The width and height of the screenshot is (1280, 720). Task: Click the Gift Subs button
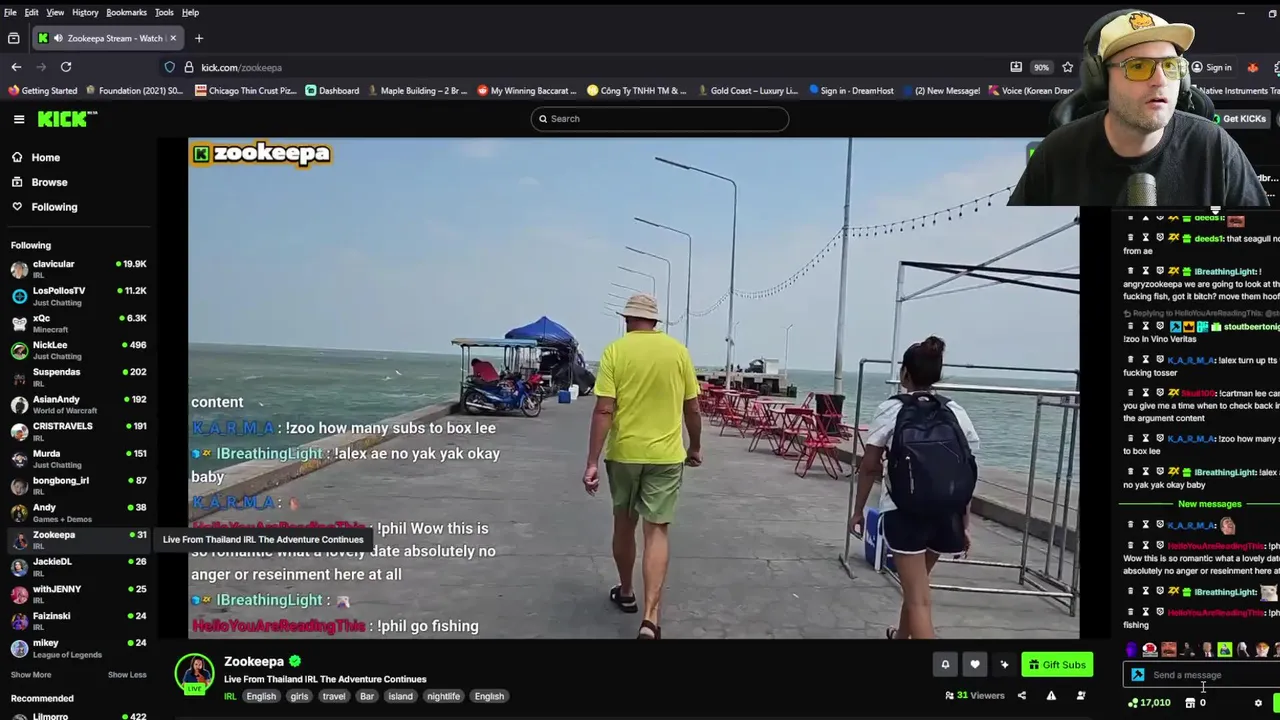[x=1057, y=664]
